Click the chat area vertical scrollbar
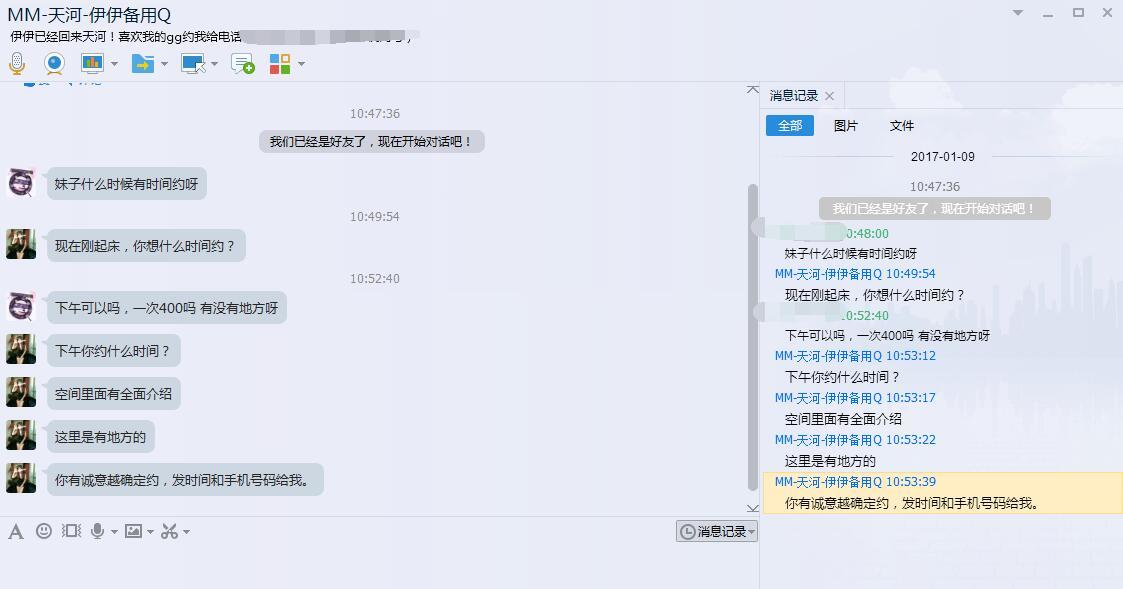 [752, 337]
